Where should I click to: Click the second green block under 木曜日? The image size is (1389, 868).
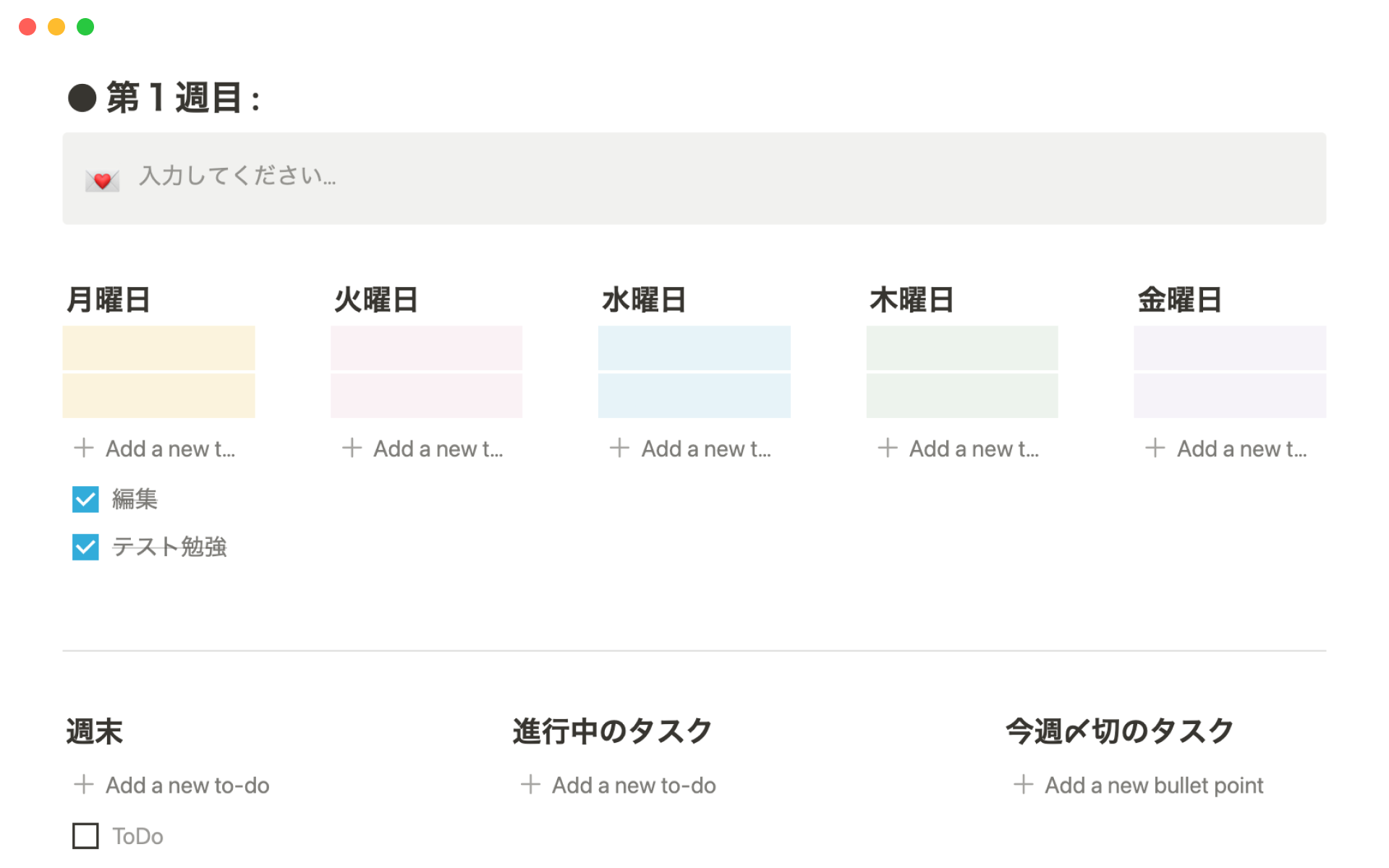[x=961, y=396]
